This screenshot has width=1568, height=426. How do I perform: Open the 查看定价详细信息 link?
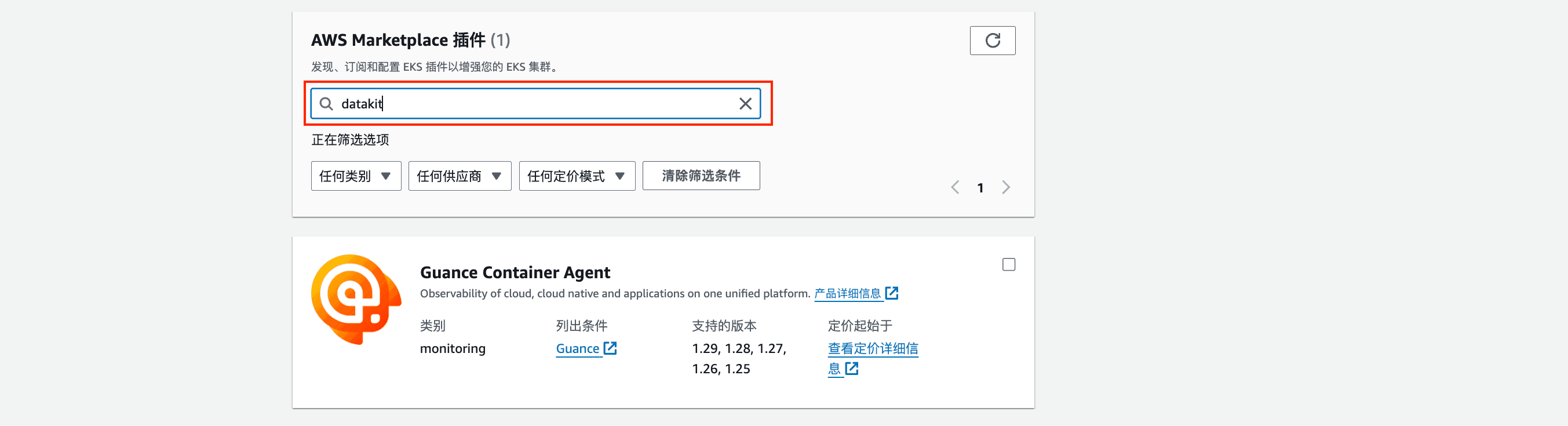(872, 349)
